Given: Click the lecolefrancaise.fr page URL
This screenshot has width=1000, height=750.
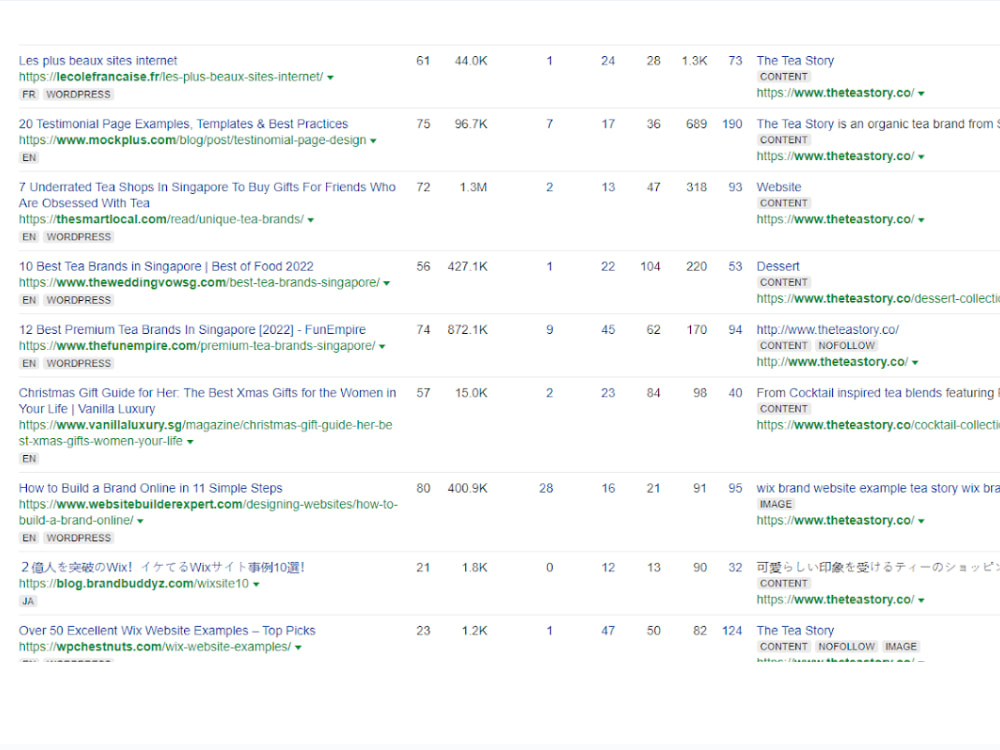Looking at the screenshot, I should (171, 77).
